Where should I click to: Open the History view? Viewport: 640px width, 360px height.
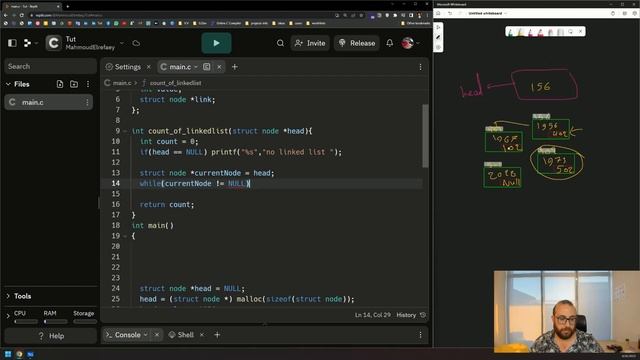click(x=411, y=315)
